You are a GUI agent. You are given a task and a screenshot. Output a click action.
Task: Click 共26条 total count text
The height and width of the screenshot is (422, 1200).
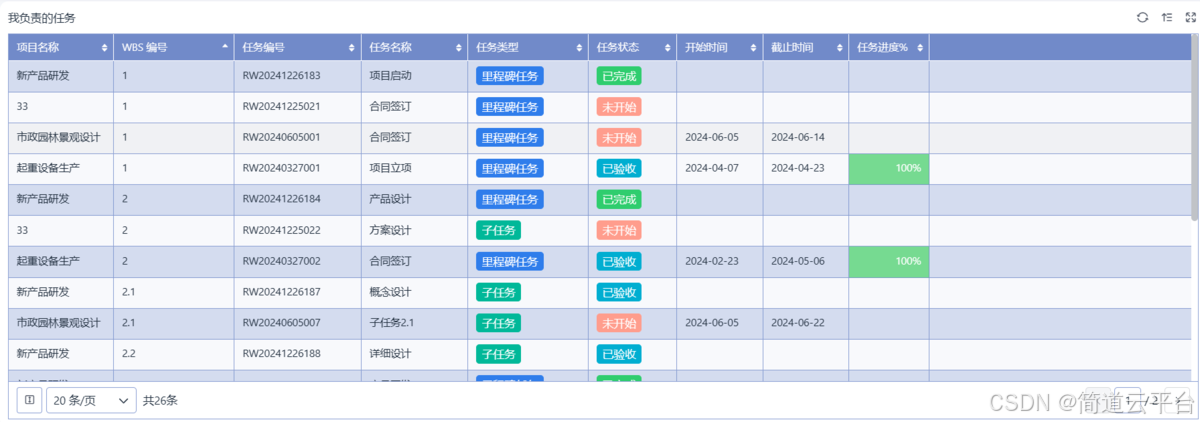[x=160, y=400]
